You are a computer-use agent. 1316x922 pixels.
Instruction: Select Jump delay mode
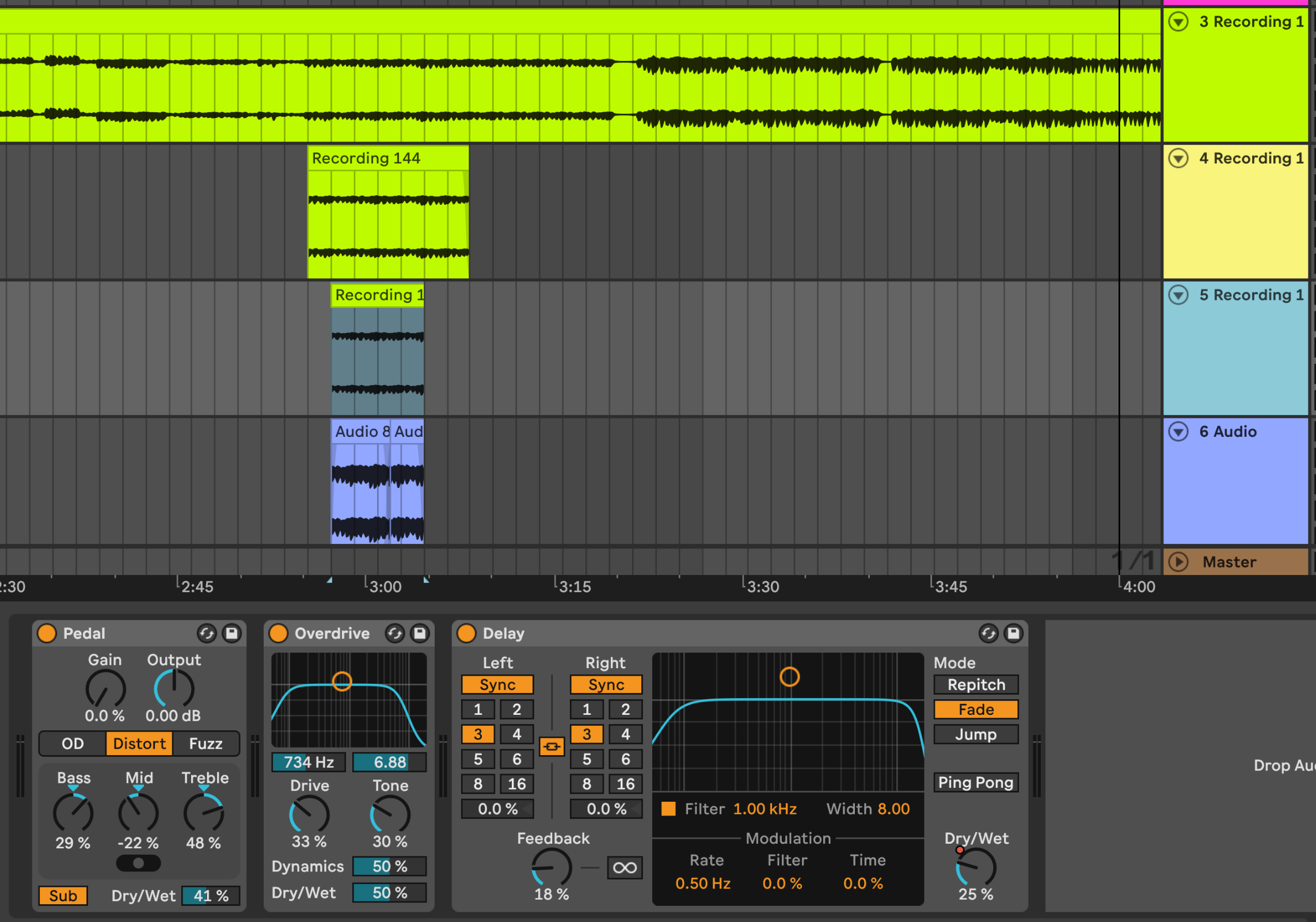pyautogui.click(x=976, y=734)
